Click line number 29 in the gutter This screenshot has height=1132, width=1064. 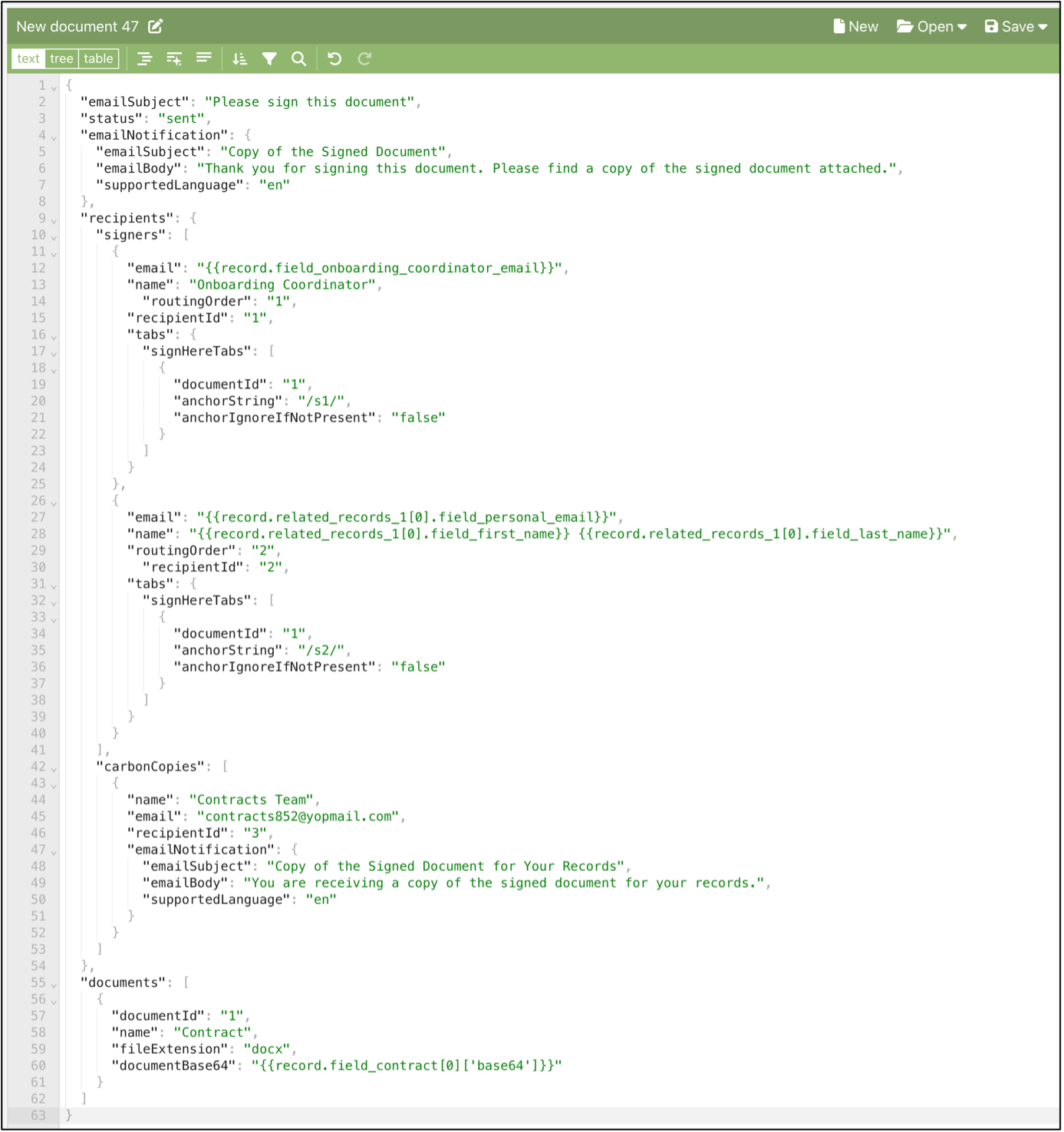coord(38,551)
